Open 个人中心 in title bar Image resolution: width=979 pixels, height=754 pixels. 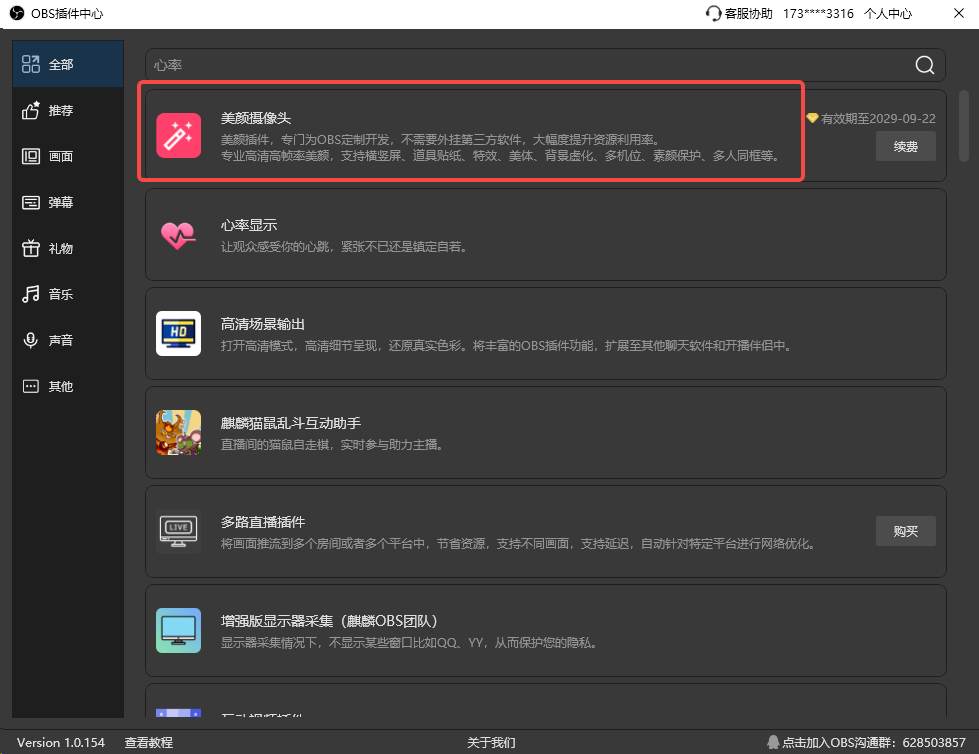click(888, 13)
